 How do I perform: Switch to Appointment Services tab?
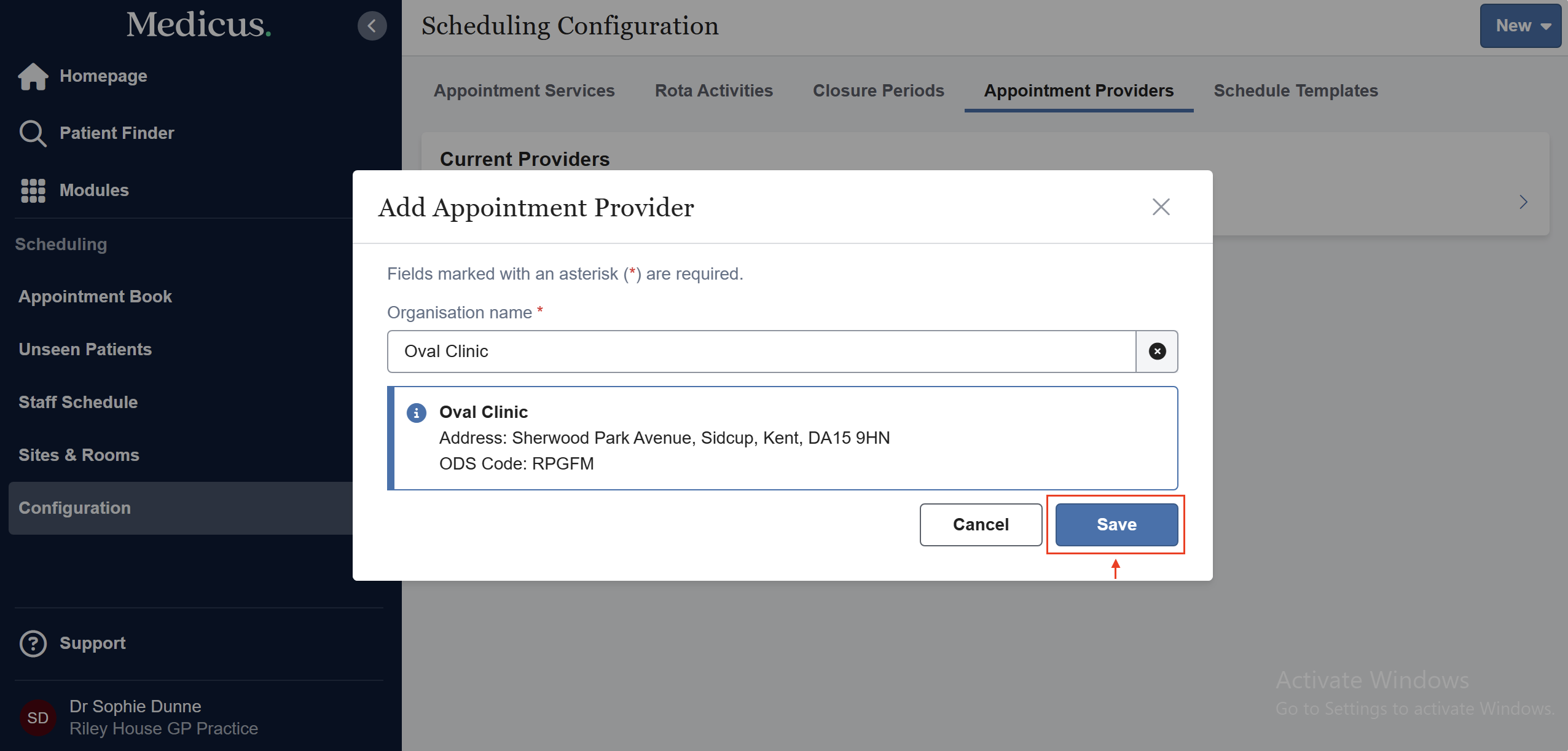[524, 91]
